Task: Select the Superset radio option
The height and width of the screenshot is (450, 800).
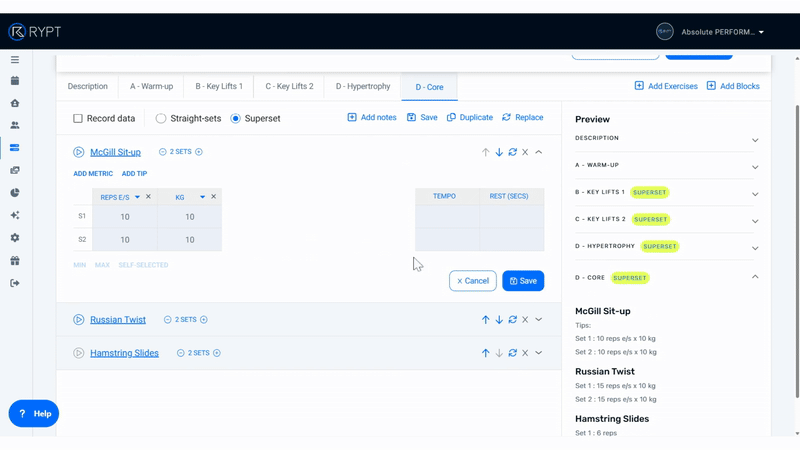Action: coord(236,118)
